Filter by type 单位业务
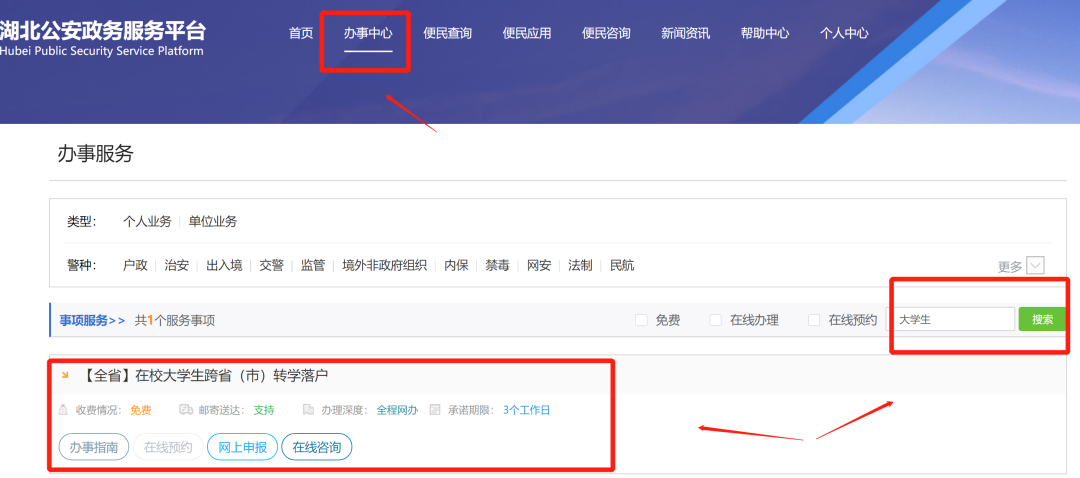 [213, 222]
